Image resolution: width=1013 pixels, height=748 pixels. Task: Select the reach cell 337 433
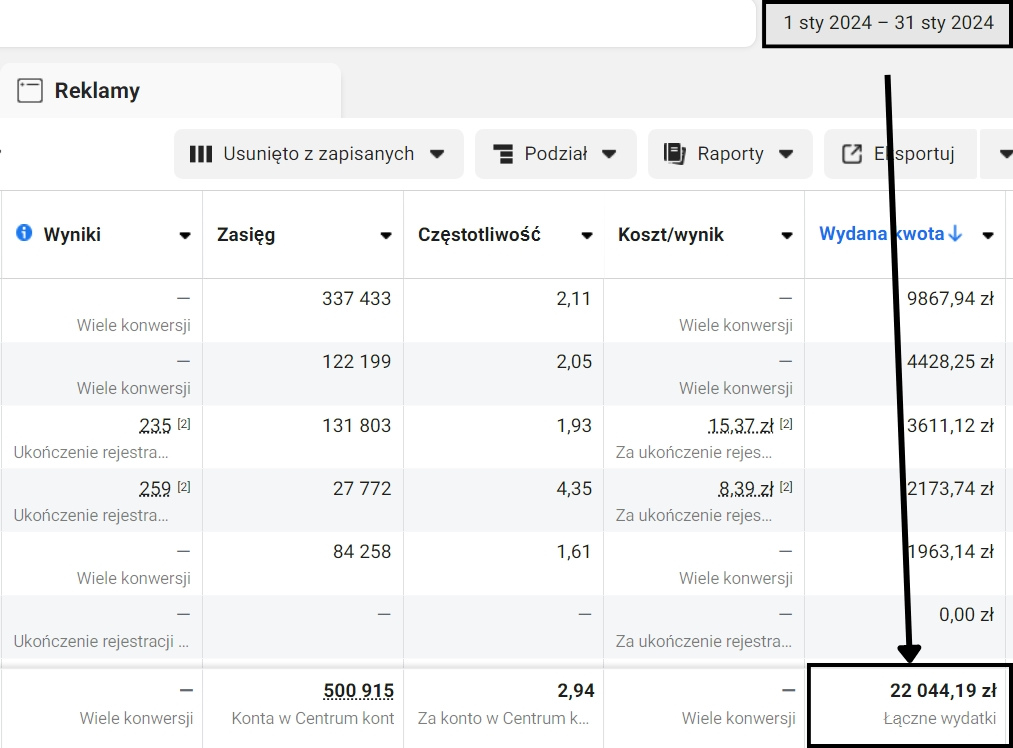click(357, 299)
